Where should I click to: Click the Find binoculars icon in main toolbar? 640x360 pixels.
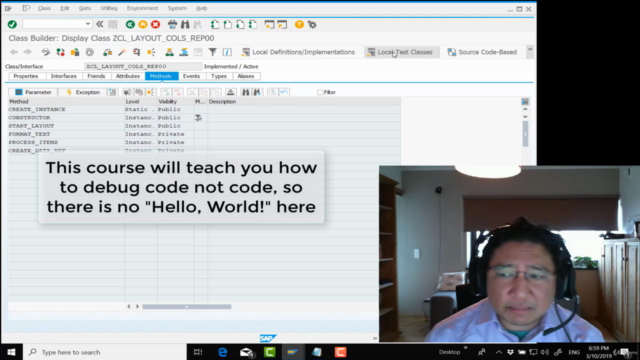185,24
